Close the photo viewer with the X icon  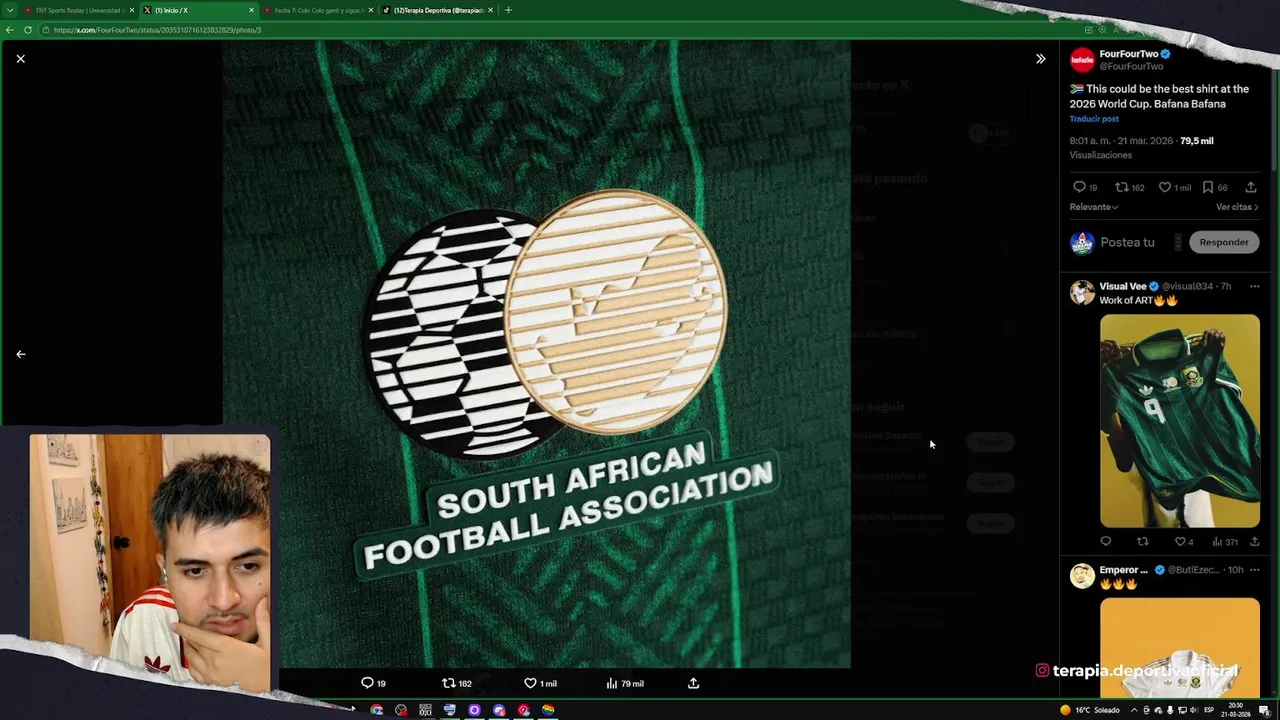(20, 59)
